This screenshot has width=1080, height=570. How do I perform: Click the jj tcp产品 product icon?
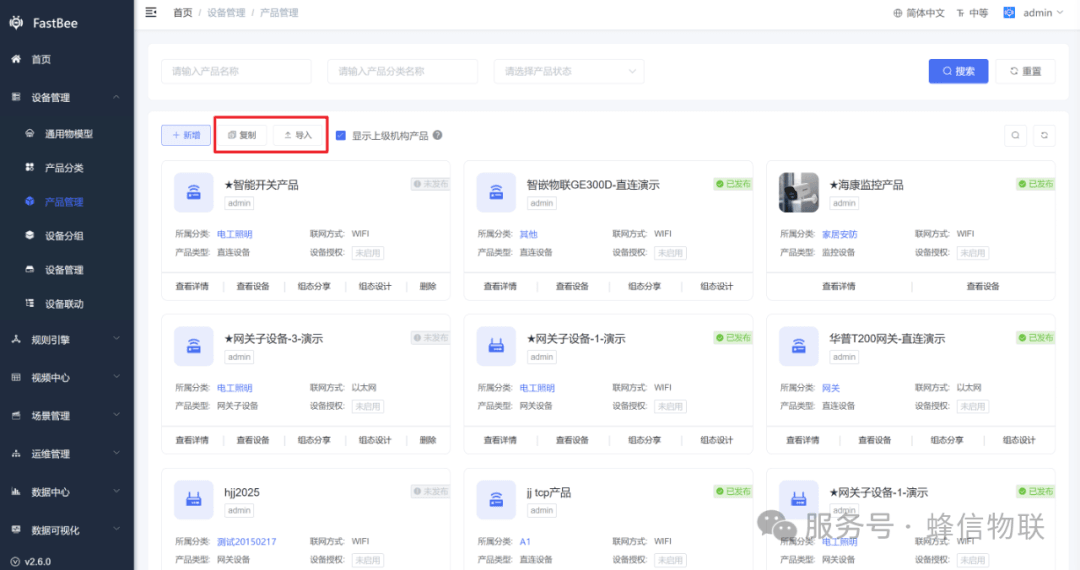tap(496, 499)
